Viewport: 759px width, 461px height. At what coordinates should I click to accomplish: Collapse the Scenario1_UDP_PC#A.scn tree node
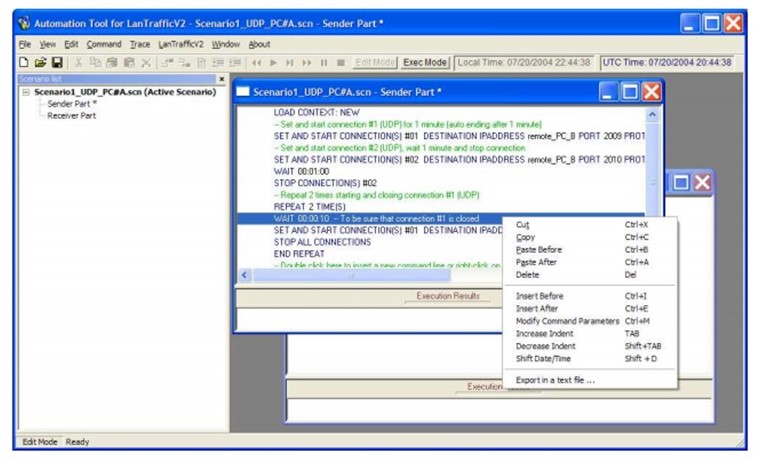25,92
